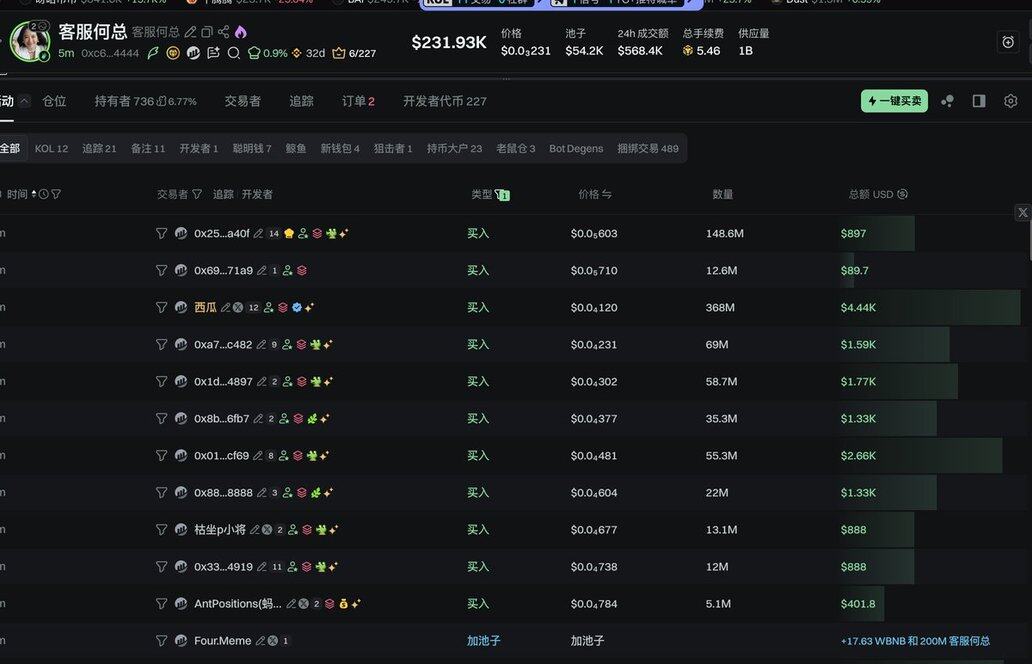Click the edit pencil beside the token name
The height and width of the screenshot is (664, 1032).
click(191, 32)
